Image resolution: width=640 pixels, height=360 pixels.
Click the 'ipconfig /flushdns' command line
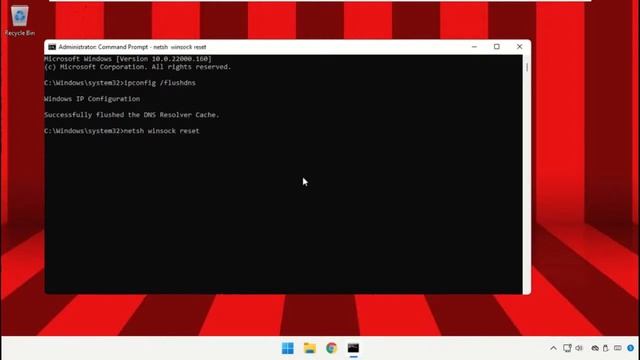coord(120,83)
